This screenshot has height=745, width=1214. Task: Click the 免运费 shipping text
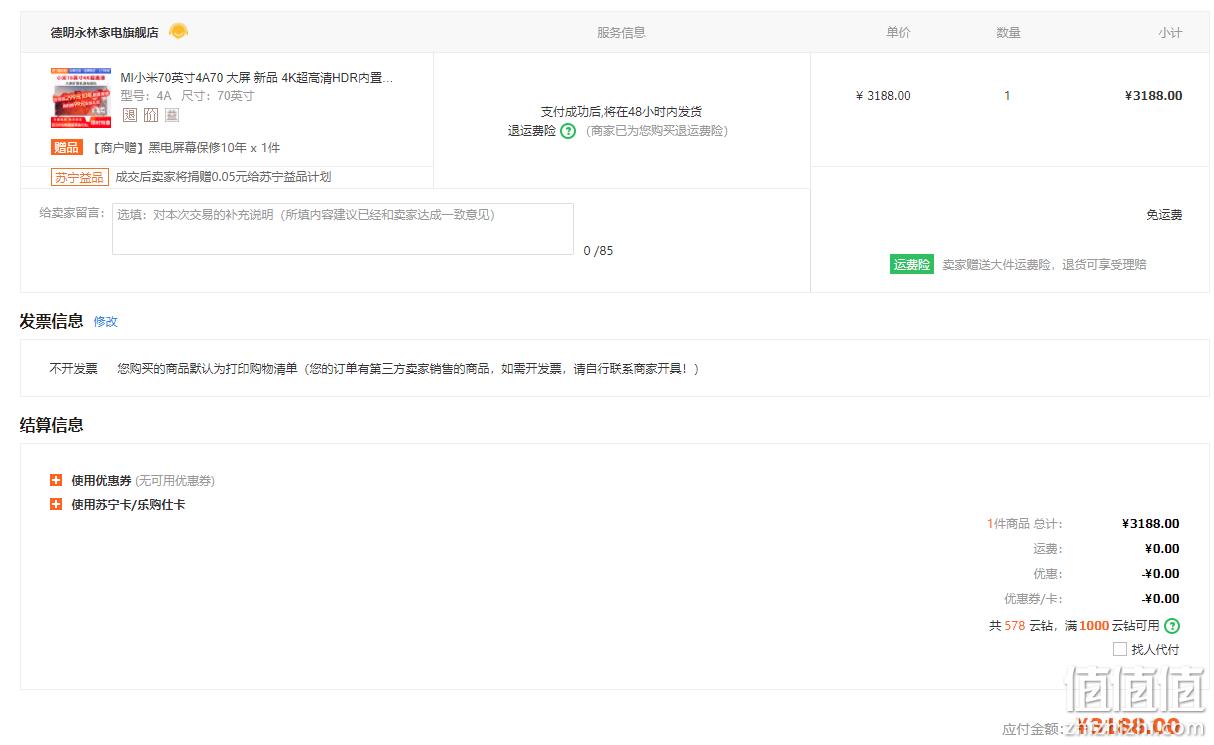(1164, 215)
